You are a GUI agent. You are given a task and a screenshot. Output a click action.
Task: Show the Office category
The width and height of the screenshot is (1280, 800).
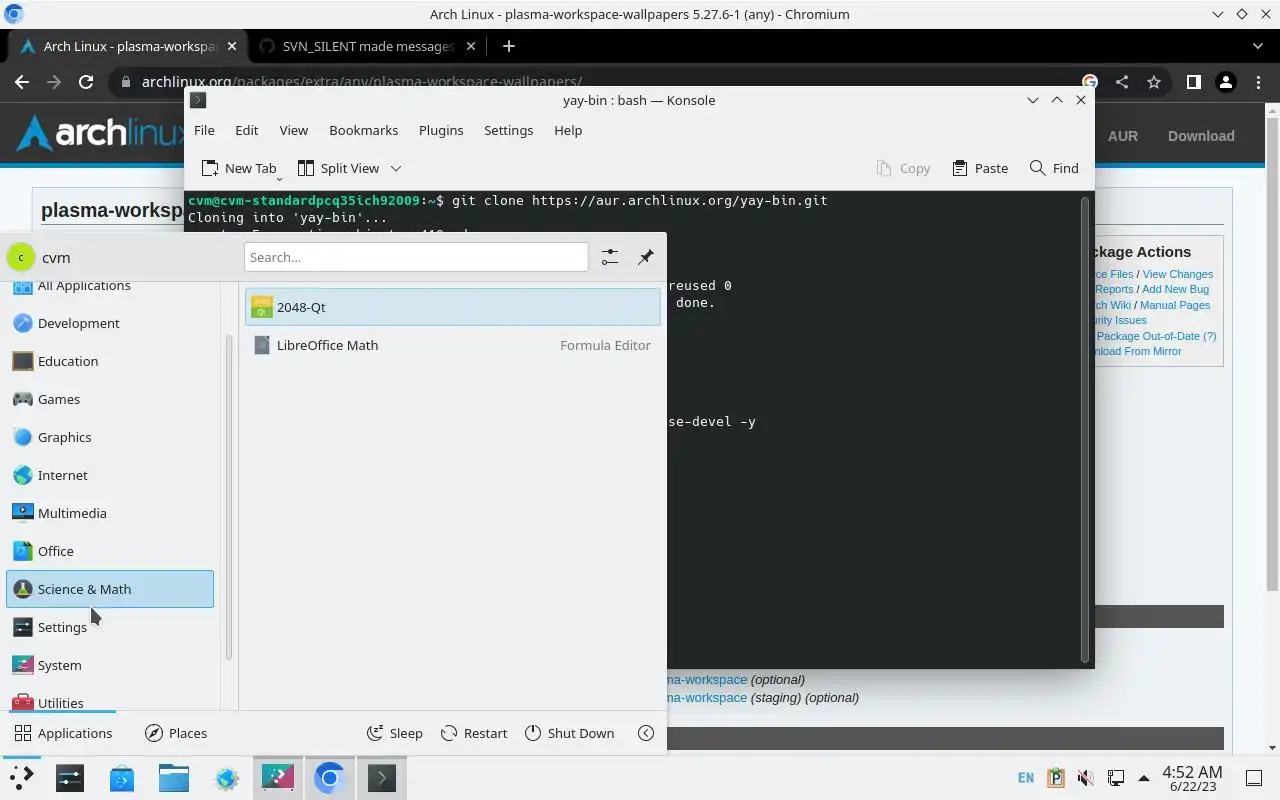point(110,551)
